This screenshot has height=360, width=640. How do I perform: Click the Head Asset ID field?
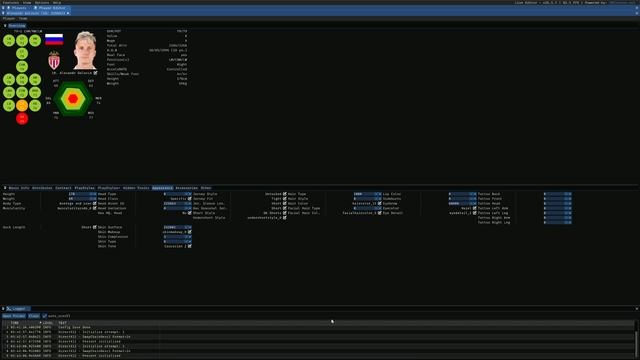coord(178,203)
